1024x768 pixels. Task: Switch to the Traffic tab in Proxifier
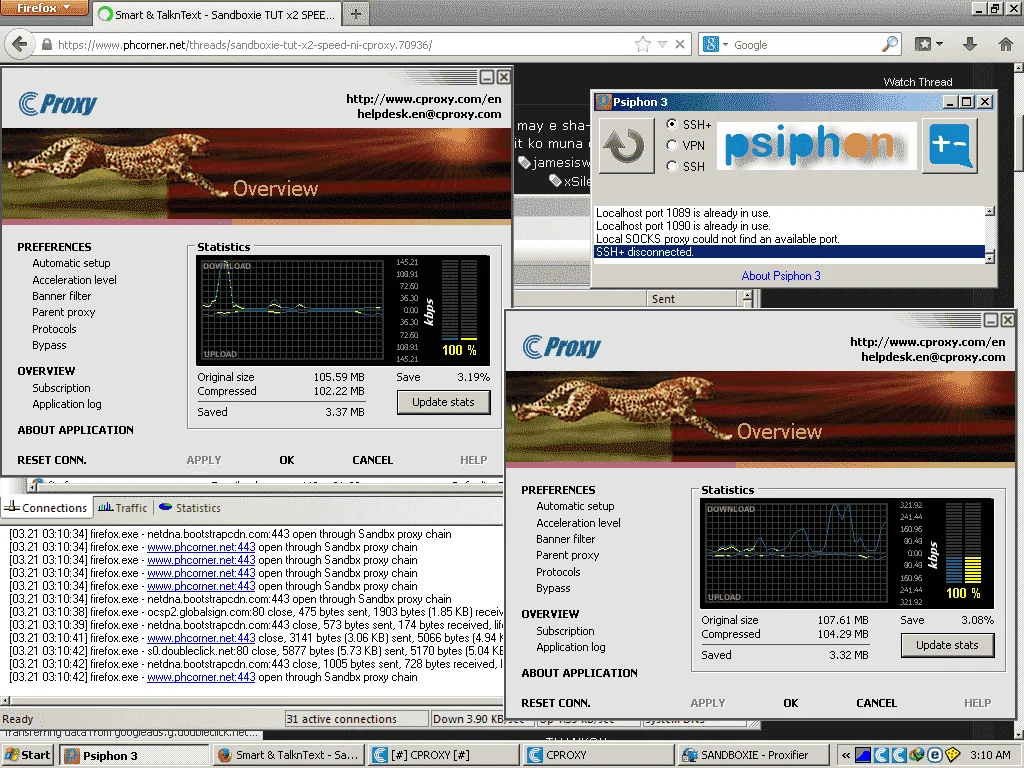click(122, 507)
